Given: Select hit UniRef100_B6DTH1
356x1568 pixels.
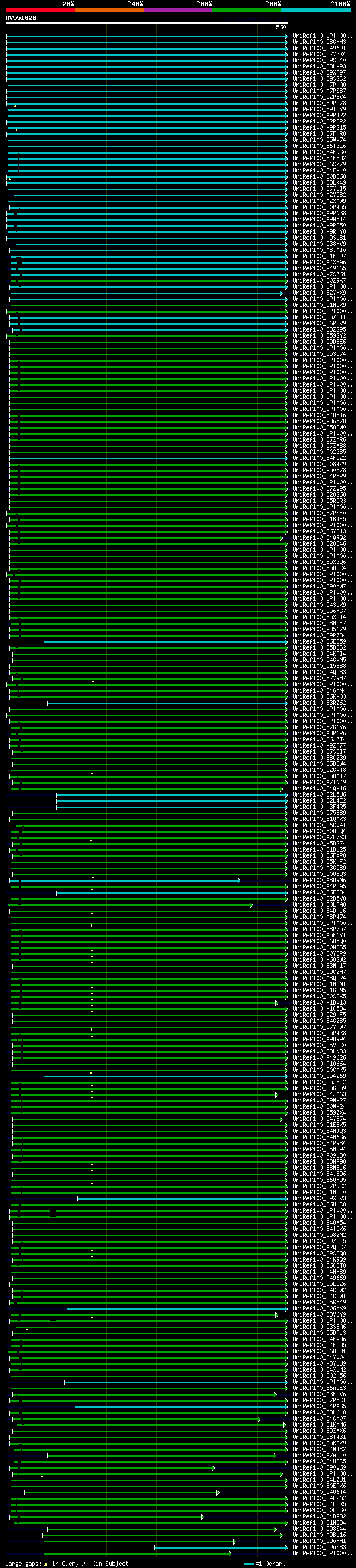Looking at the screenshot, I should pos(319,1351).
